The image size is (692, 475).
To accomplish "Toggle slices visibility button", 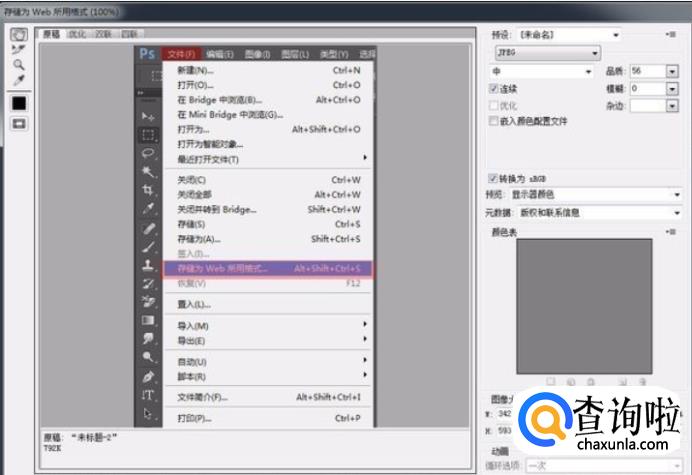I will click(19, 124).
